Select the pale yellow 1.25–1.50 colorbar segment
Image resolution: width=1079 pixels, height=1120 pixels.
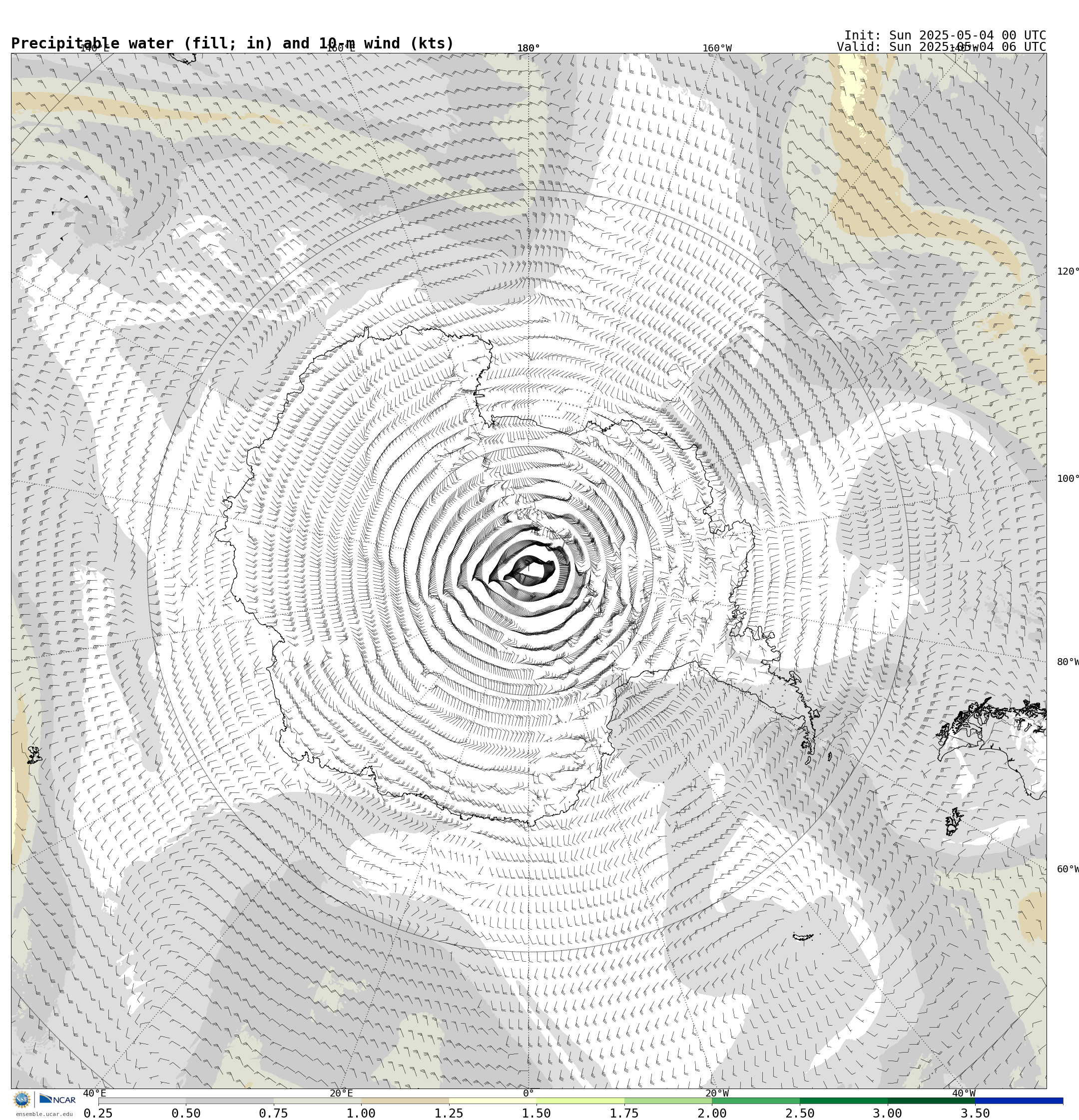point(493,1101)
